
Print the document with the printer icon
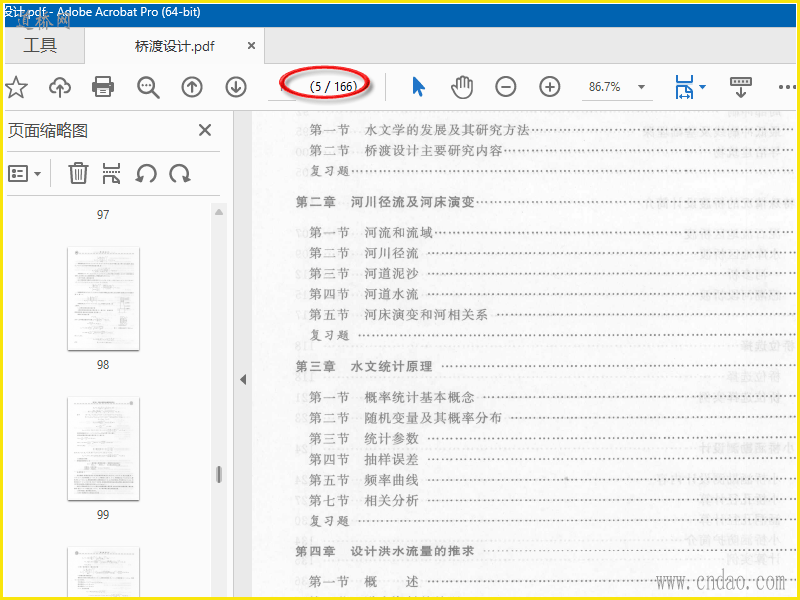[x=103, y=87]
